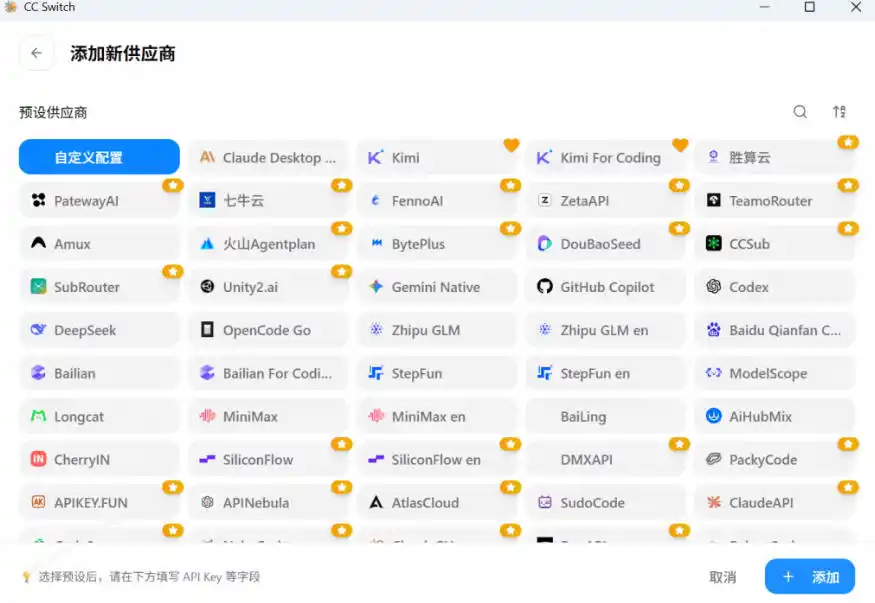Screen dimensions: 875x603
Task: Pick the CherryIN provider preset
Action: (99, 459)
